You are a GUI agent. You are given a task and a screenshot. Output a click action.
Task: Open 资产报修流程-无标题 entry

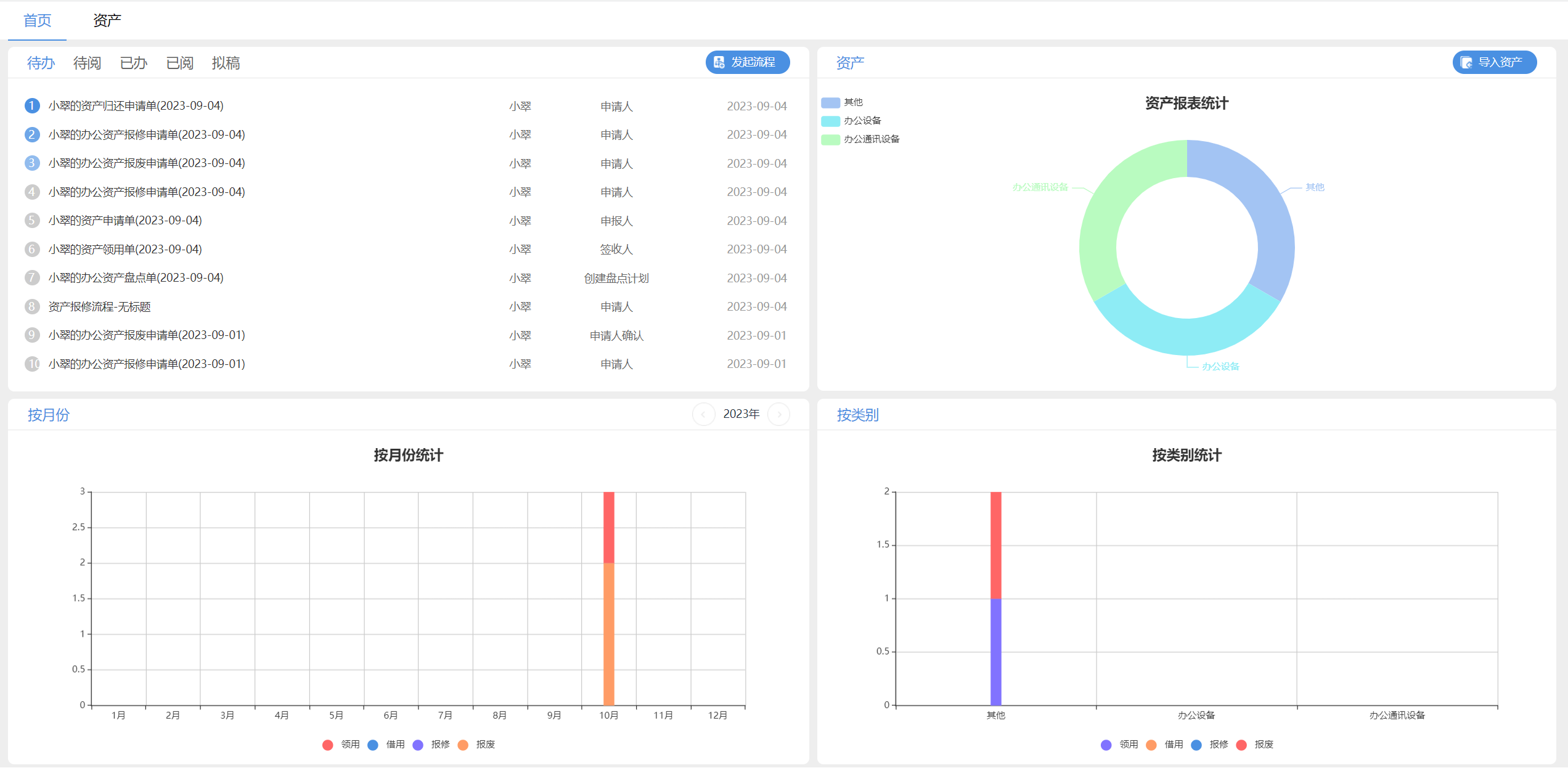[x=100, y=307]
